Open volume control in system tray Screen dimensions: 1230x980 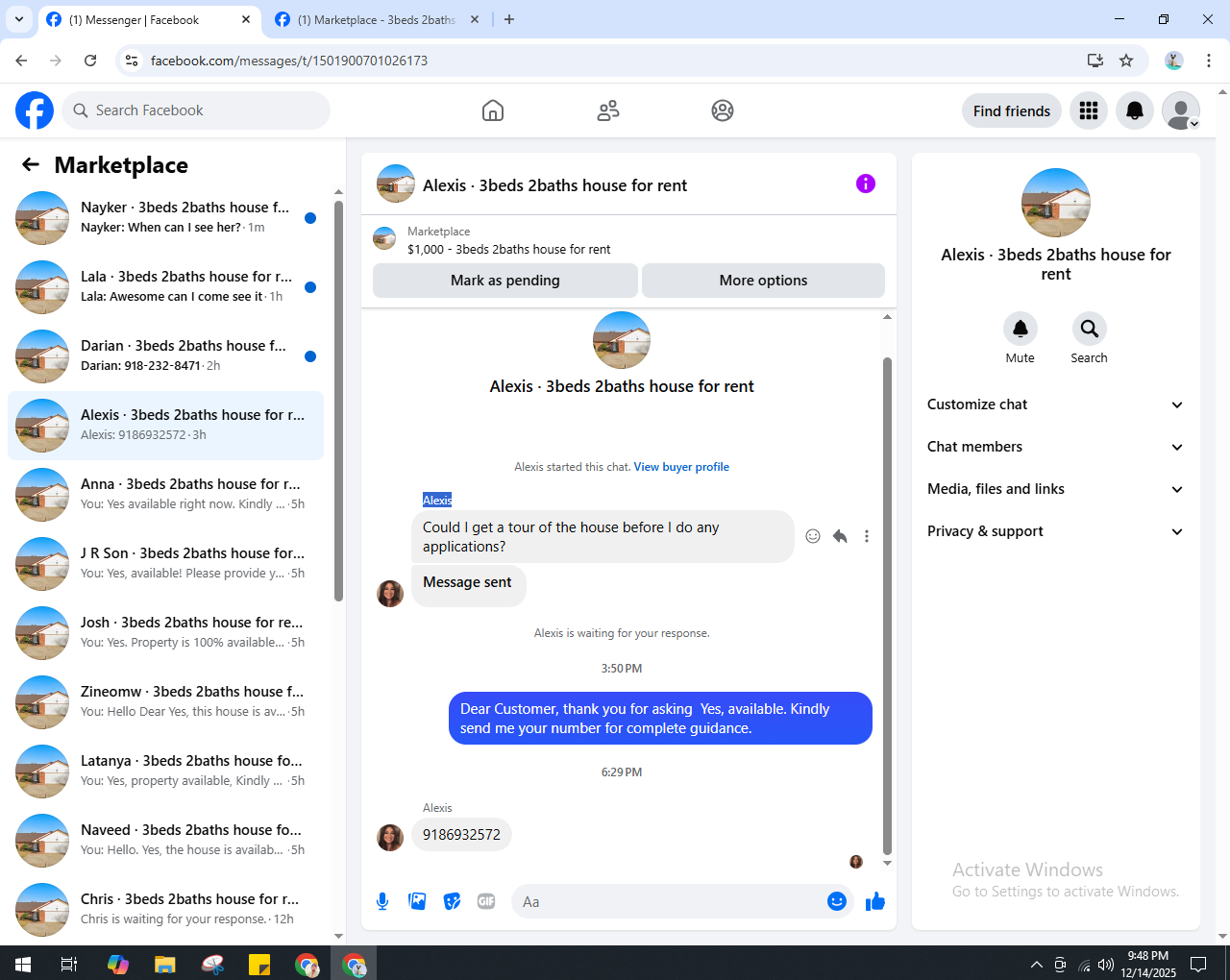point(1106,964)
